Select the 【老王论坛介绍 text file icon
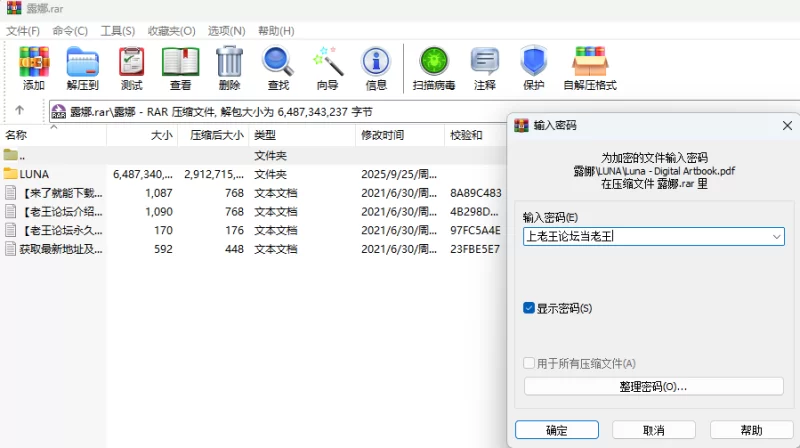The height and width of the screenshot is (448, 800). tap(10, 211)
